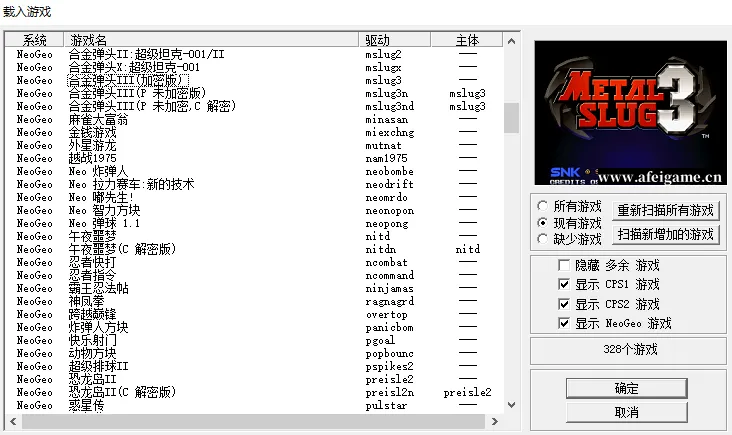The image size is (732, 435).
Task: Confirm with the 确定 button
Action: 626,388
